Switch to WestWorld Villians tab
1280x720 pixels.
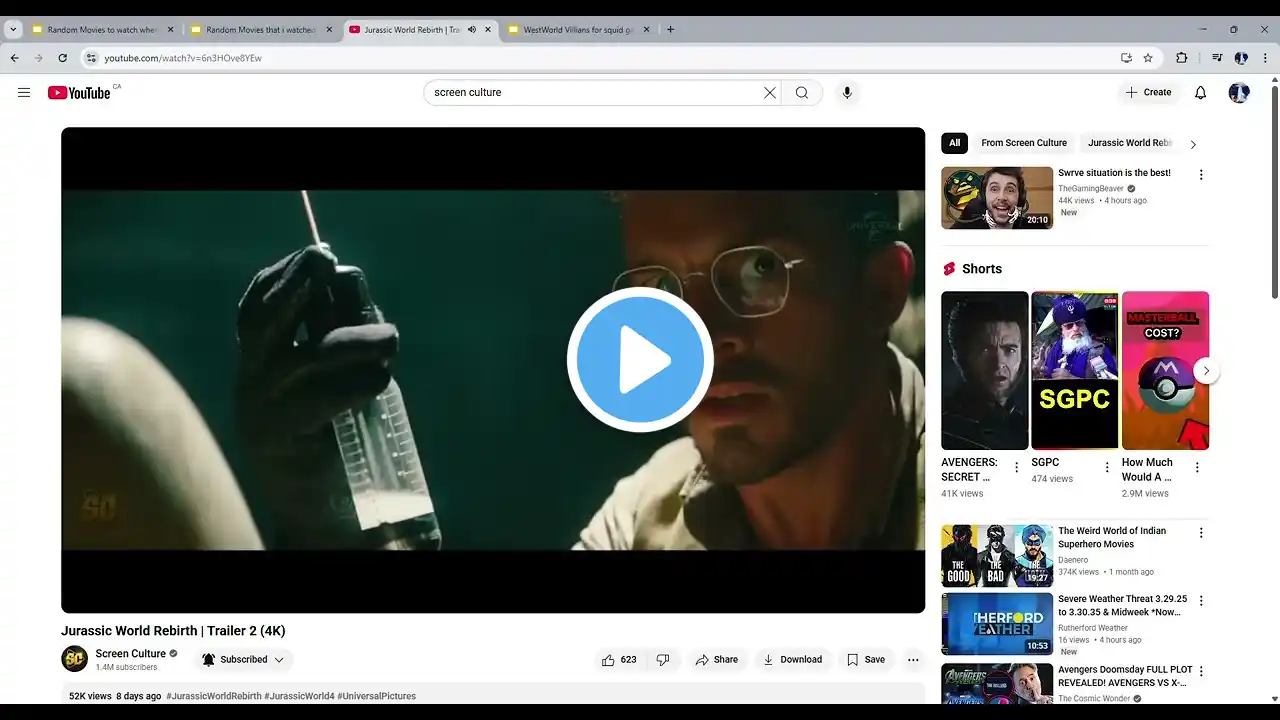(x=580, y=30)
